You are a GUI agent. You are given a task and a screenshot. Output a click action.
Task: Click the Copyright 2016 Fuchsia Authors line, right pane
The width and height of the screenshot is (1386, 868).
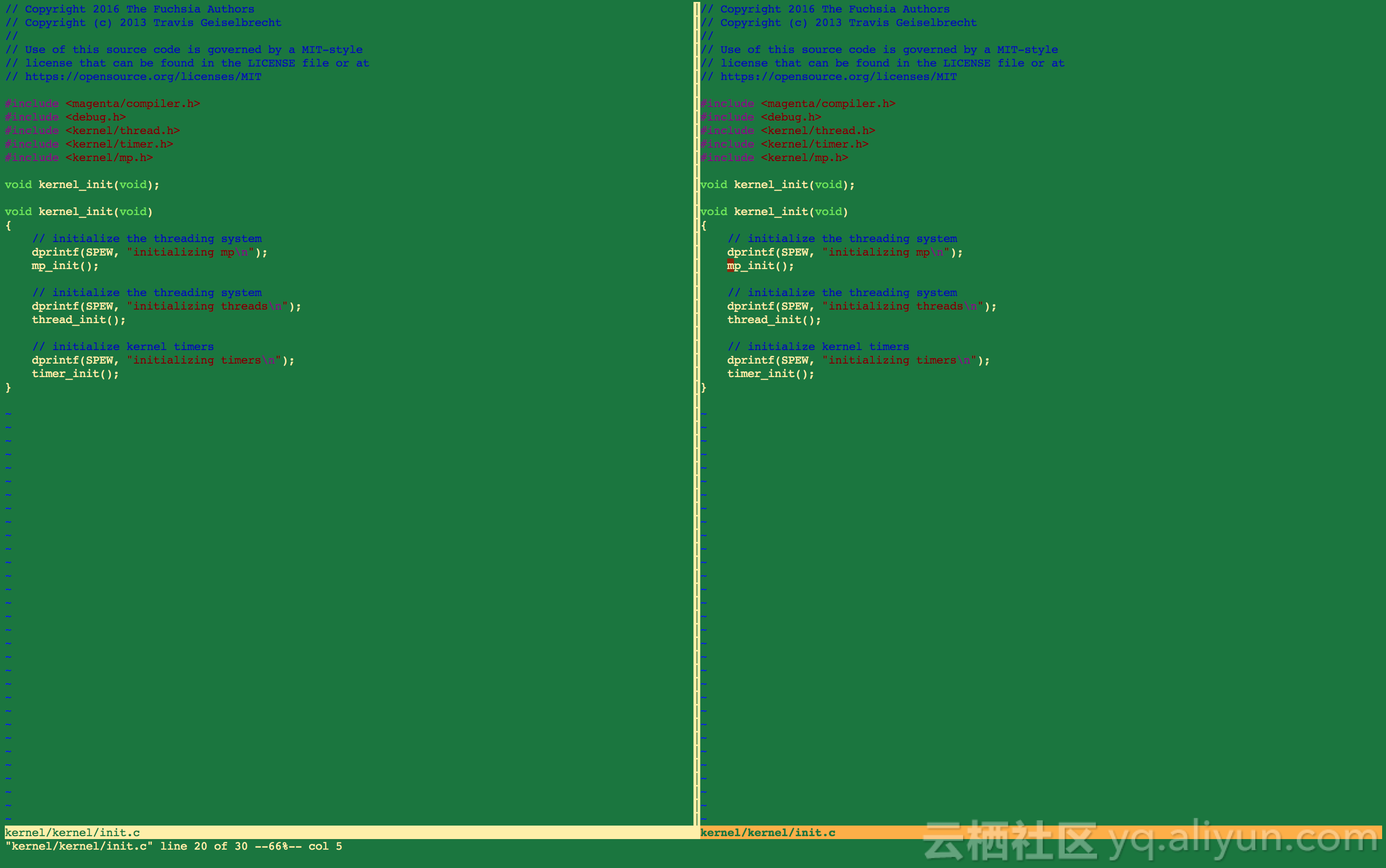825,9
